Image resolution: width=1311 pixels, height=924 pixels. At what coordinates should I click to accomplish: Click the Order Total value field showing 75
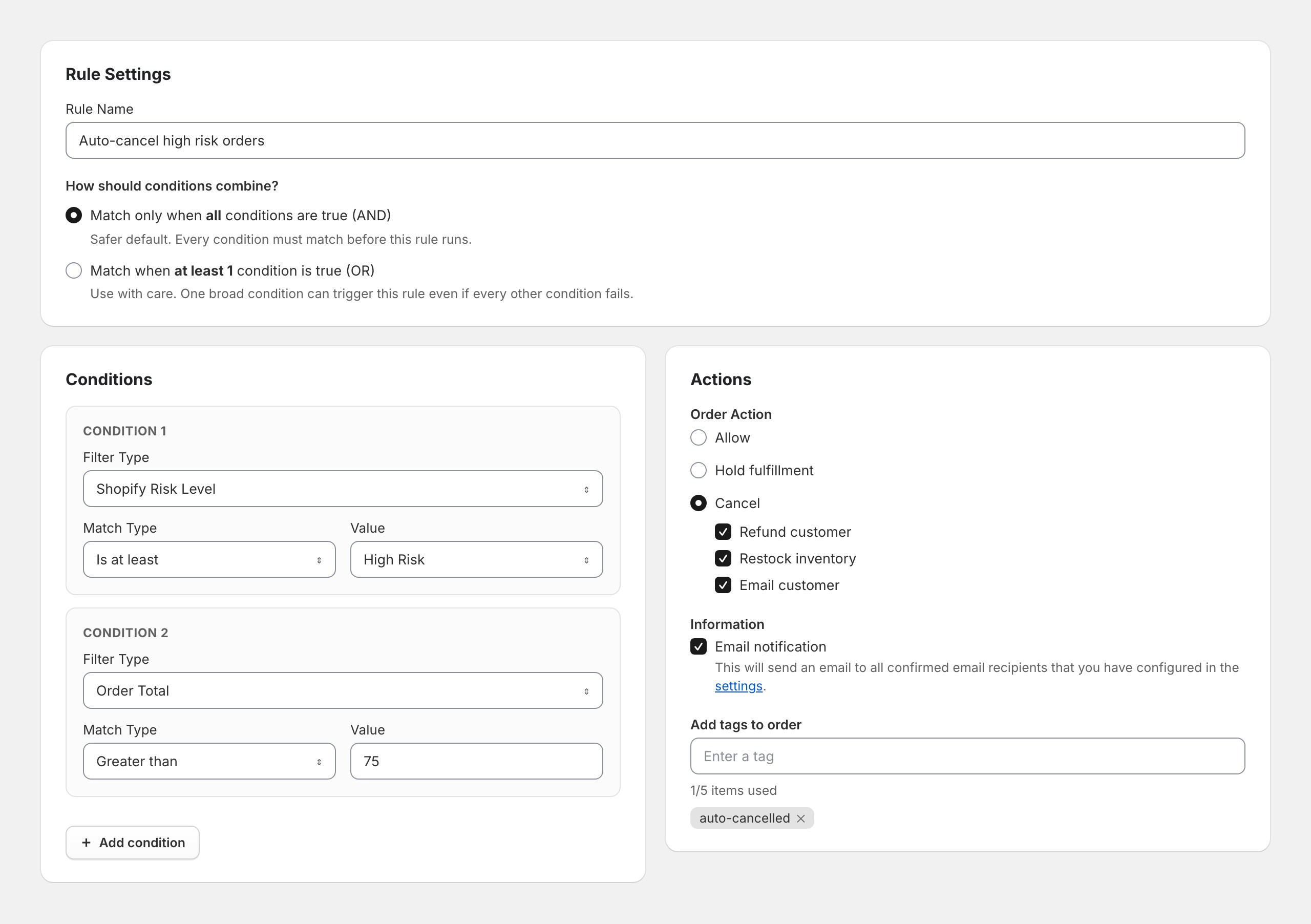(476, 761)
